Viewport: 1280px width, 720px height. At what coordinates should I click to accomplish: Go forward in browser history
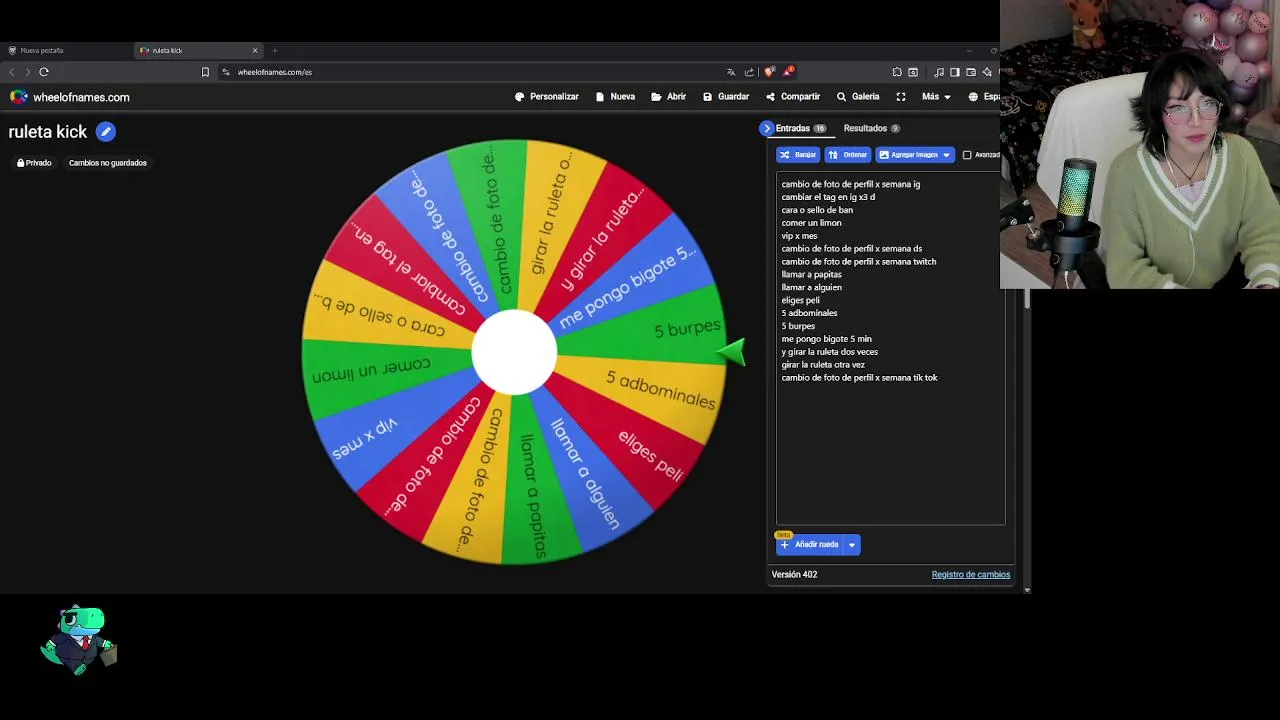[x=27, y=72]
